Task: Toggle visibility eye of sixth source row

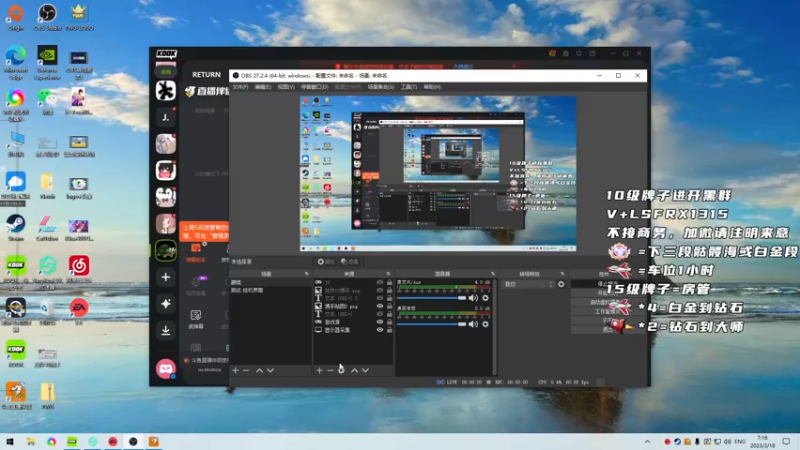Action: (380, 322)
